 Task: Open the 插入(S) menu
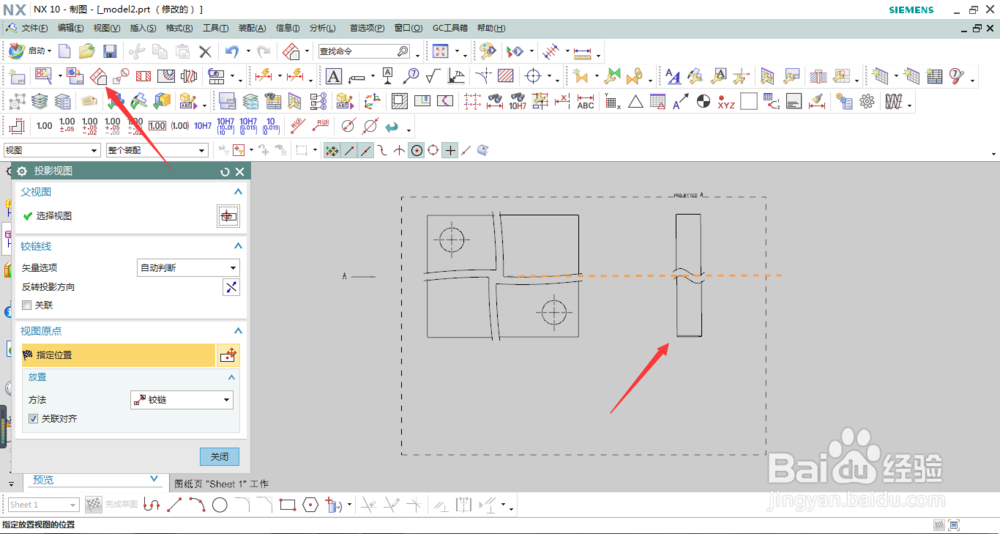143,28
